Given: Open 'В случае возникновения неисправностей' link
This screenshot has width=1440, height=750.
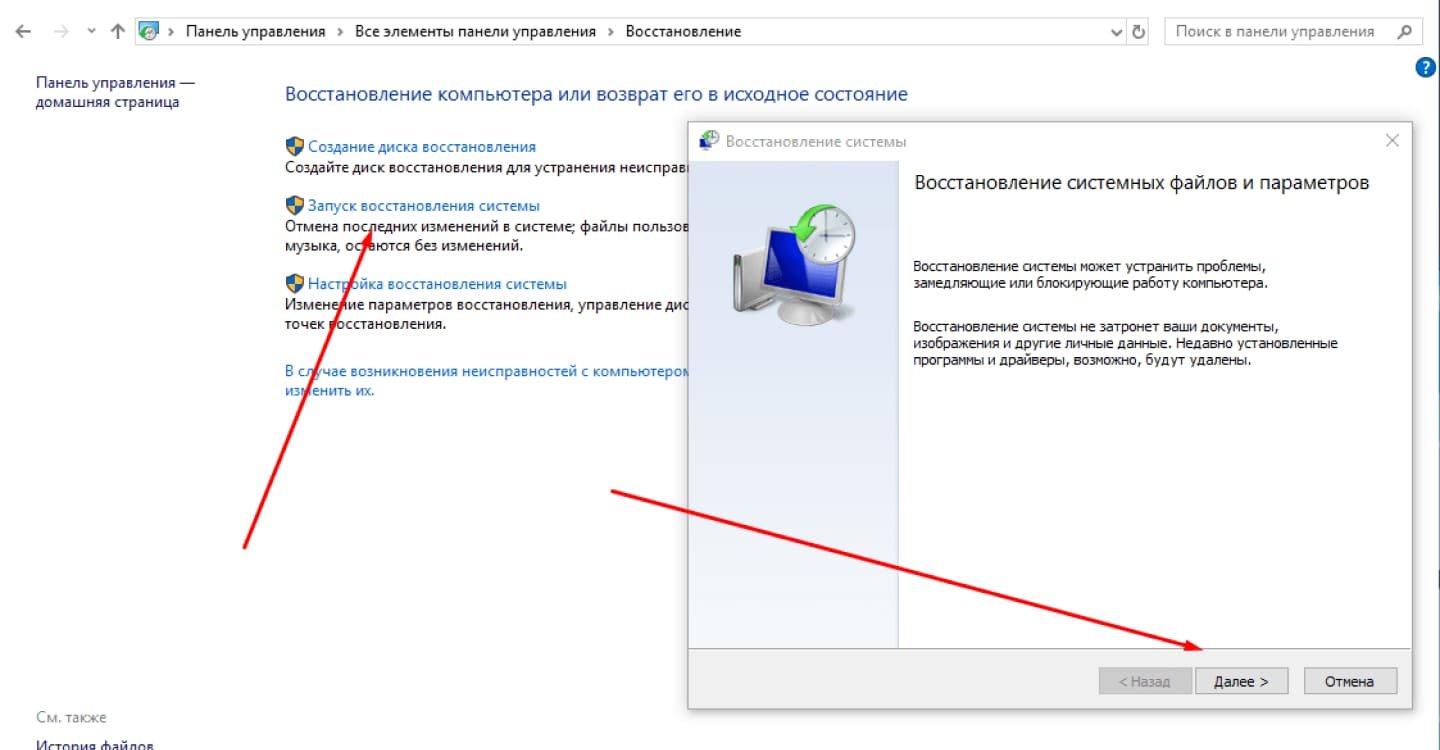Looking at the screenshot, I should [x=487, y=380].
